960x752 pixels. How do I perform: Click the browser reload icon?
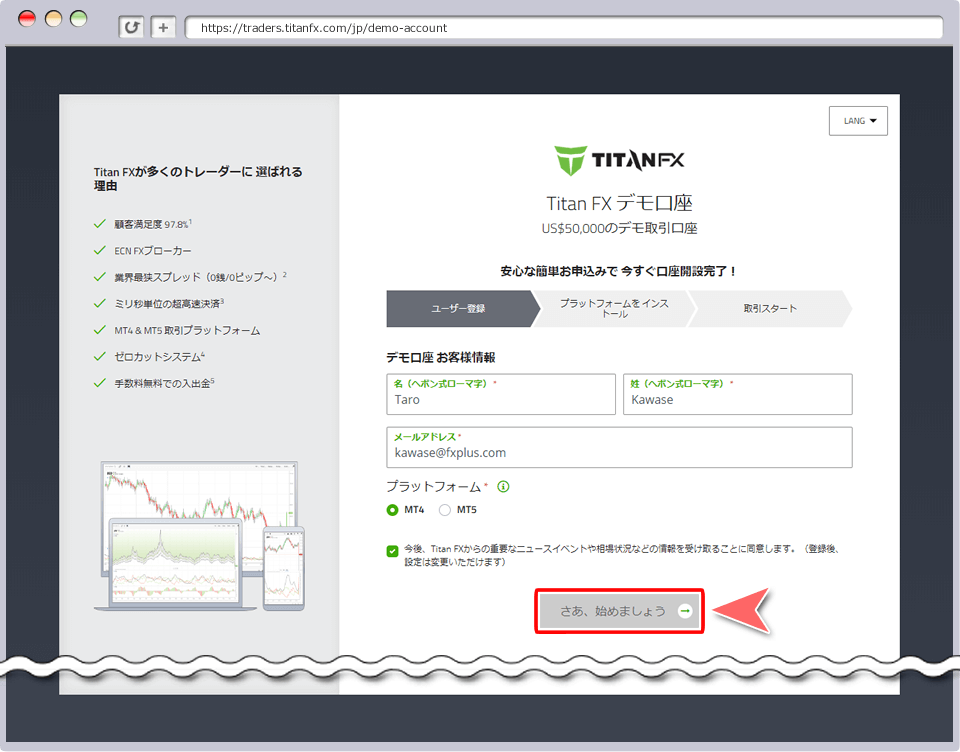131,27
